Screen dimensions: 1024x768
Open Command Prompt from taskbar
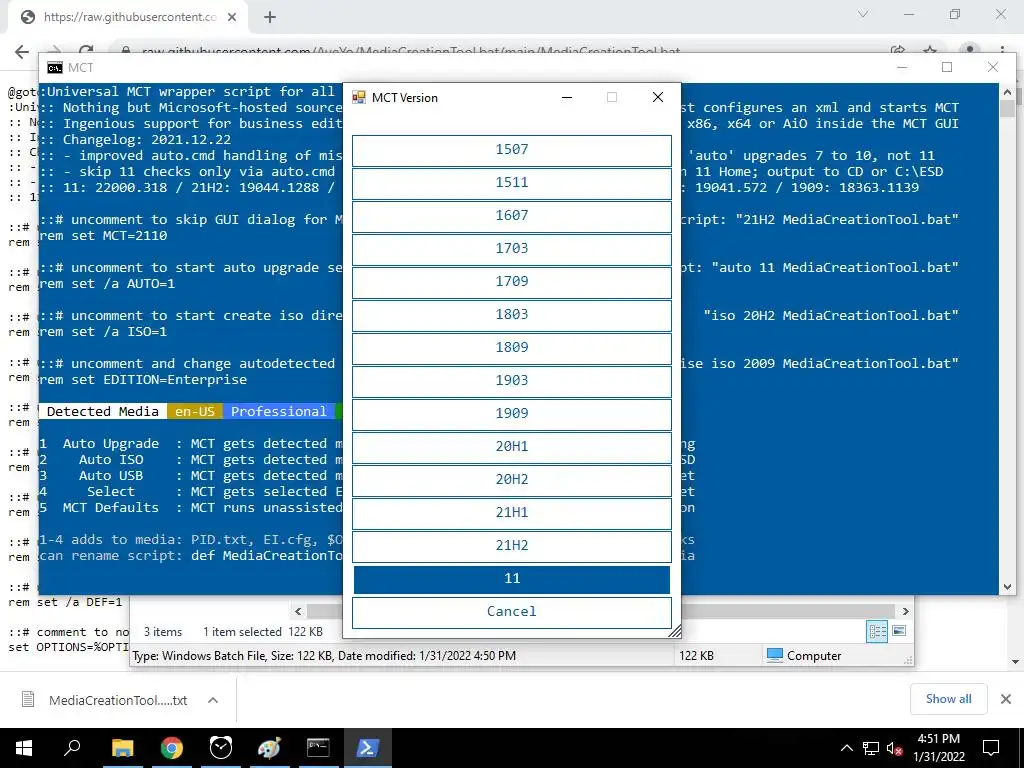click(x=318, y=748)
